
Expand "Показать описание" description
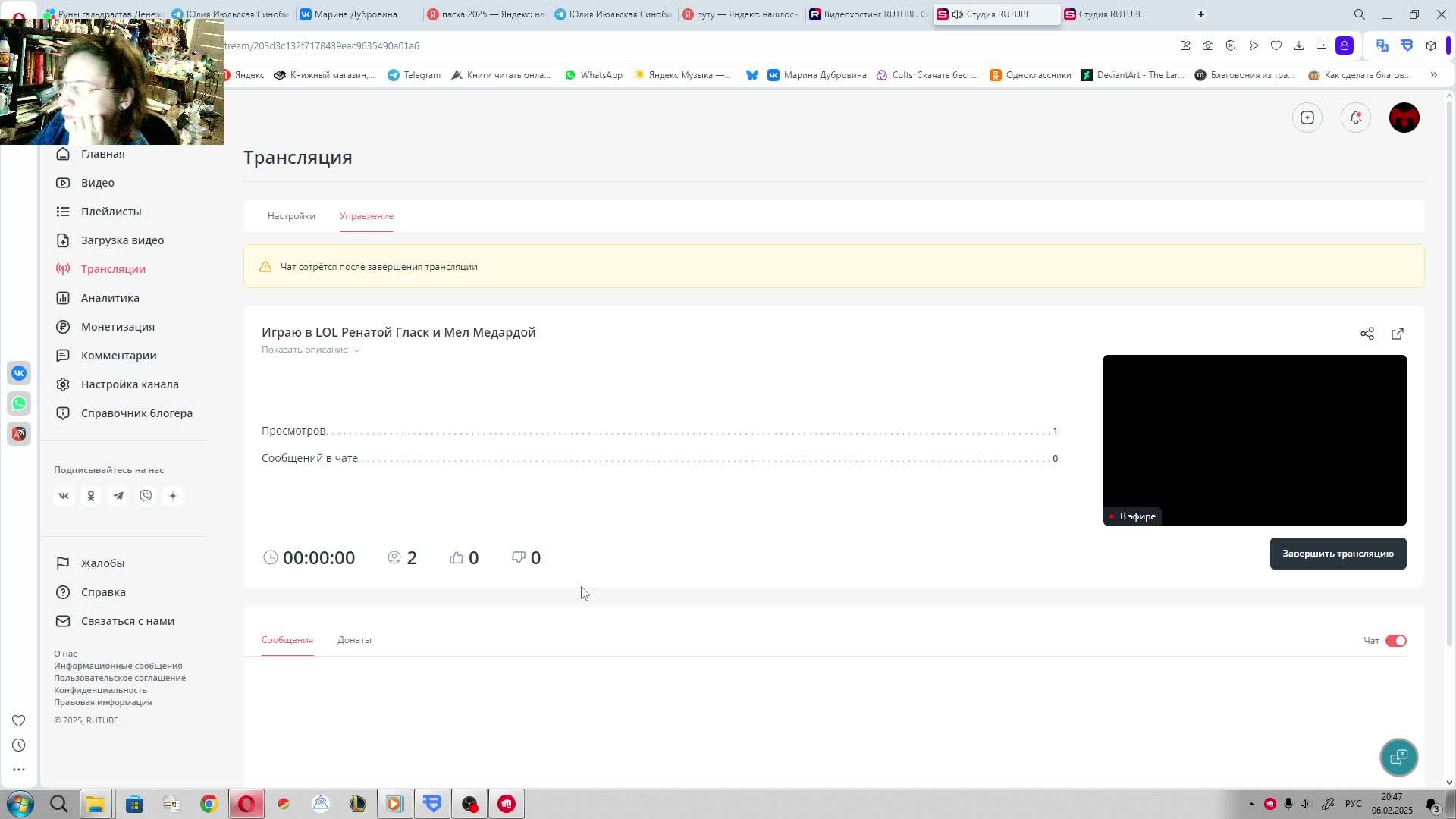point(310,350)
